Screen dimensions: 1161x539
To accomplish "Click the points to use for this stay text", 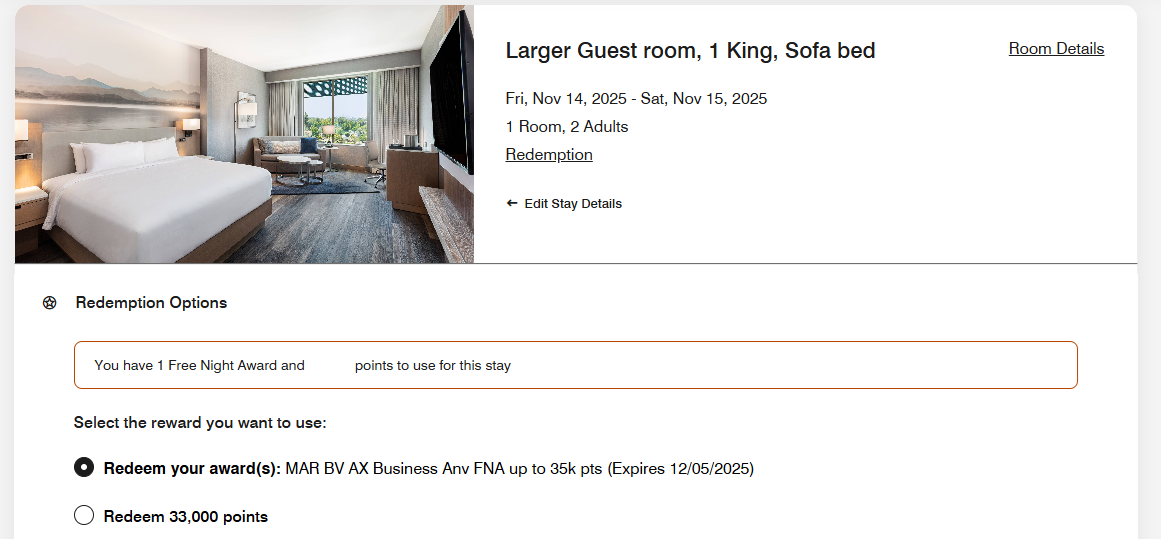I will click(x=432, y=365).
